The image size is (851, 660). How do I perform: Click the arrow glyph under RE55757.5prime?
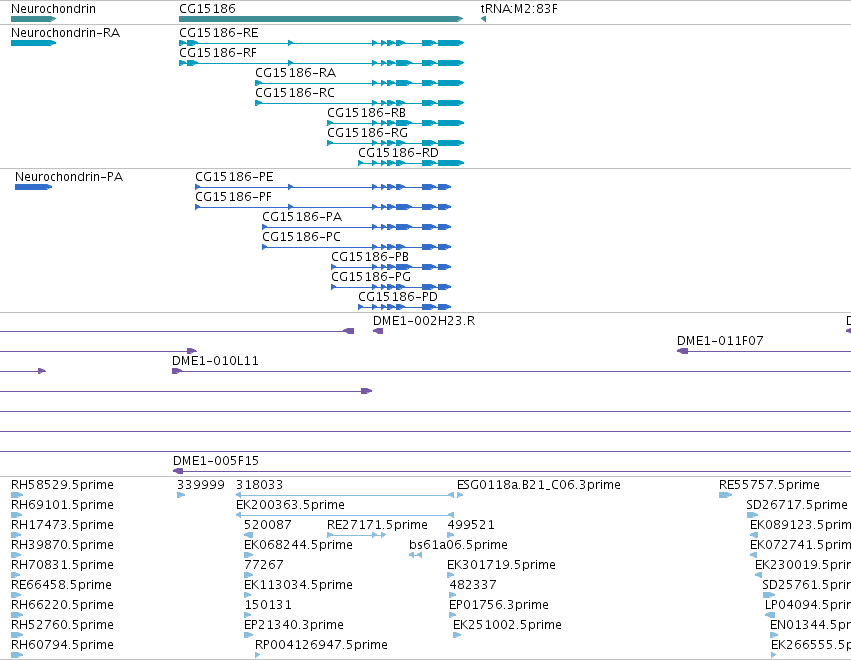(x=725, y=495)
